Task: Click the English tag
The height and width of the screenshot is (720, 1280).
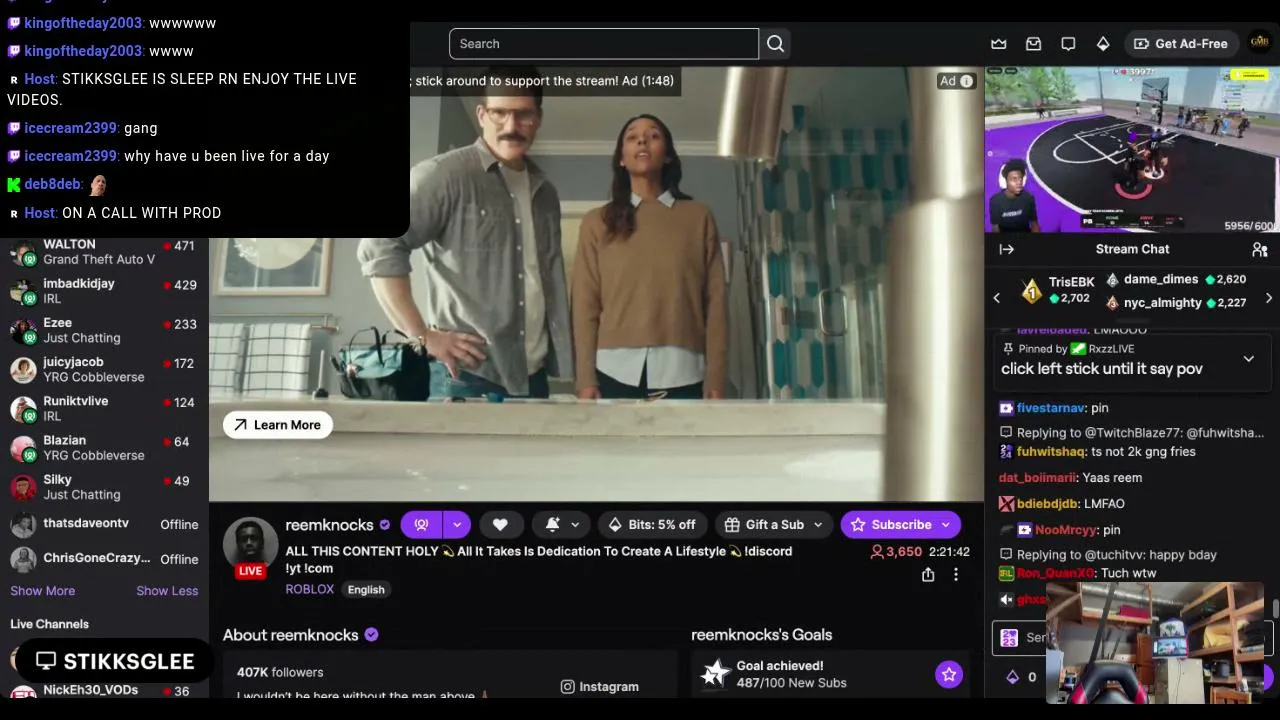Action: [366, 590]
